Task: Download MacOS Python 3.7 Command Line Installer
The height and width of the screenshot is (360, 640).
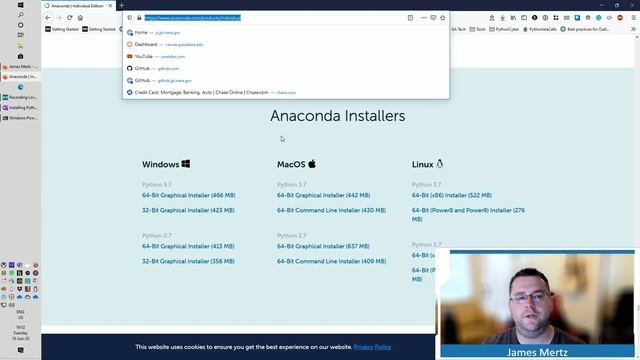Action: coord(331,210)
